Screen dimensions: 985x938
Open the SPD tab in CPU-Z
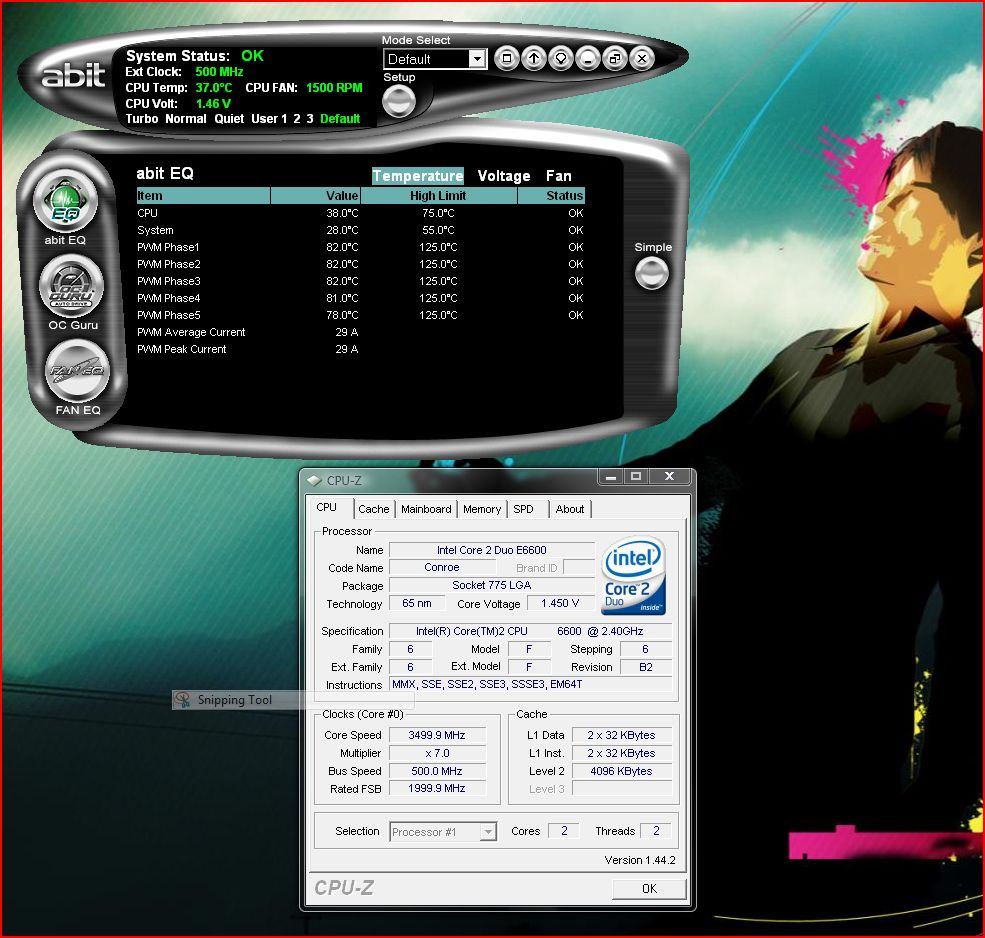(x=523, y=510)
